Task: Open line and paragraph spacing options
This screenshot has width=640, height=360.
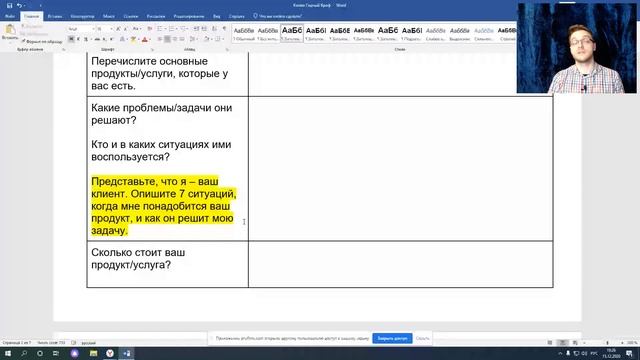Action: pyautogui.click(x=194, y=39)
